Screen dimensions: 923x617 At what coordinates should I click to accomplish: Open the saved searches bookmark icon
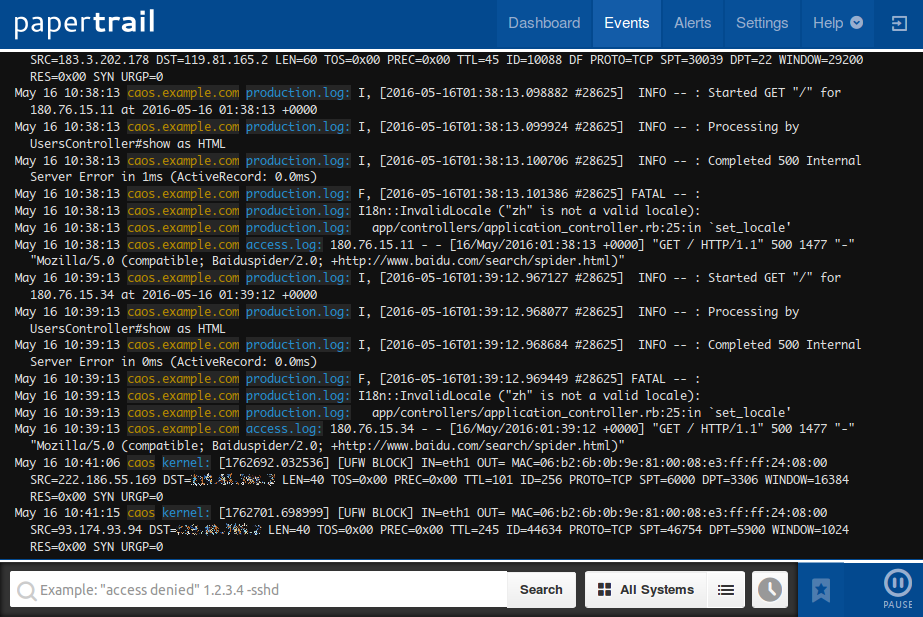821,590
